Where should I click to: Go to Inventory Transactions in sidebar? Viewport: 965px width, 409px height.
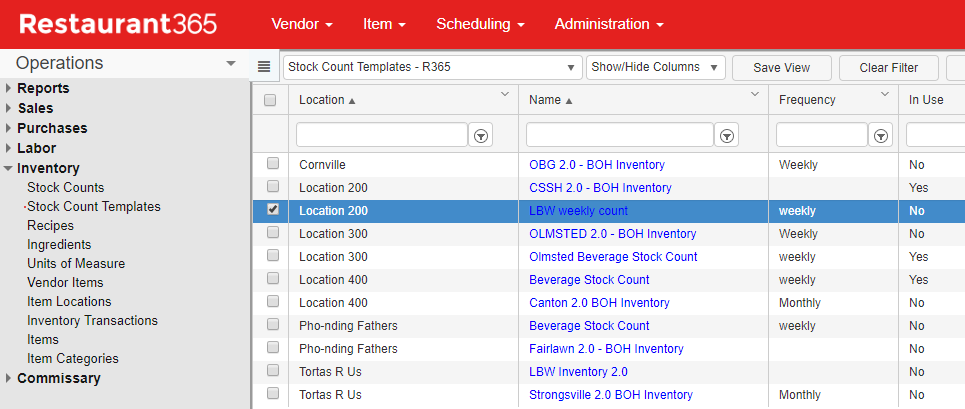tap(92, 321)
